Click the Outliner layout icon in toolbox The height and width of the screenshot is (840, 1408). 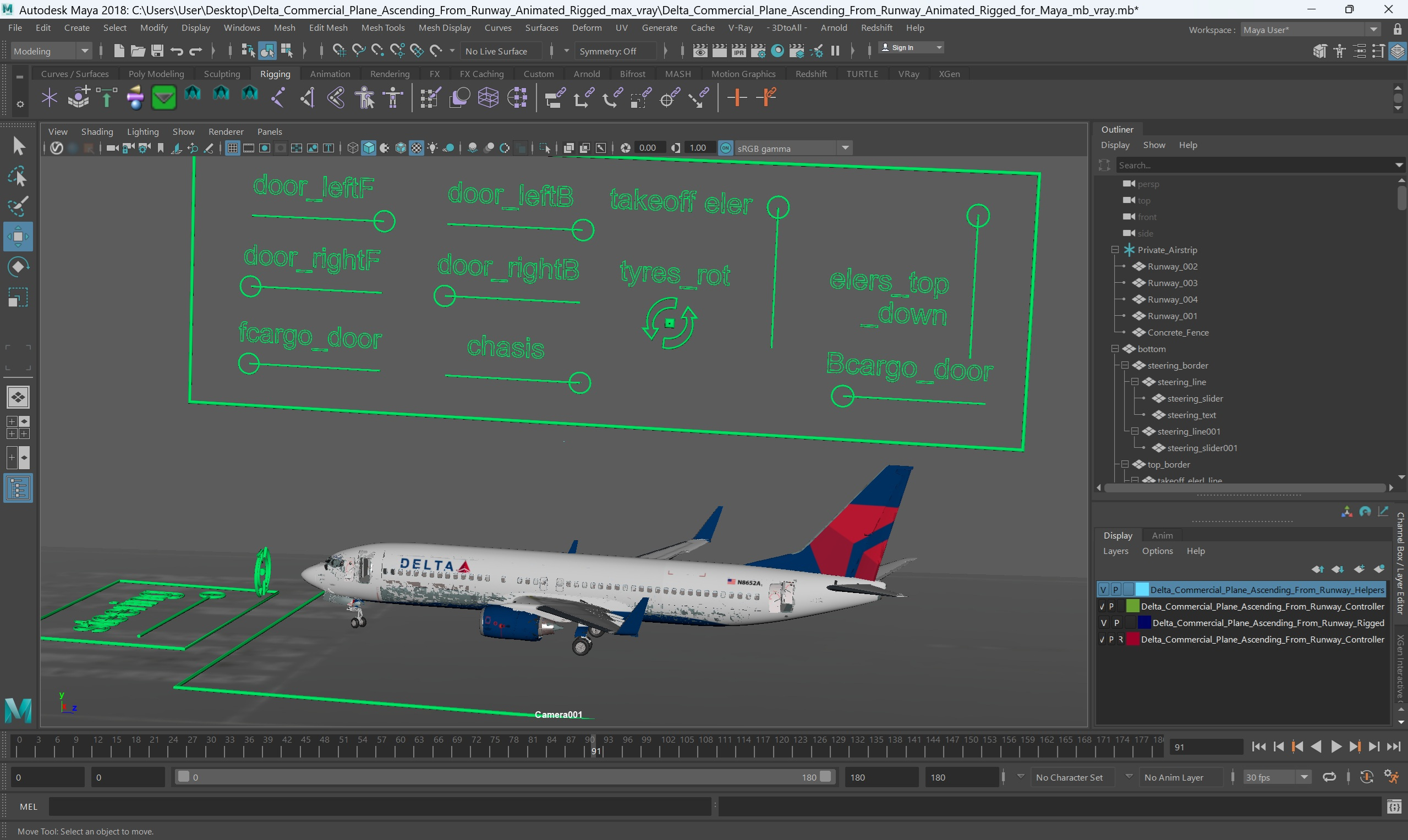(x=18, y=488)
